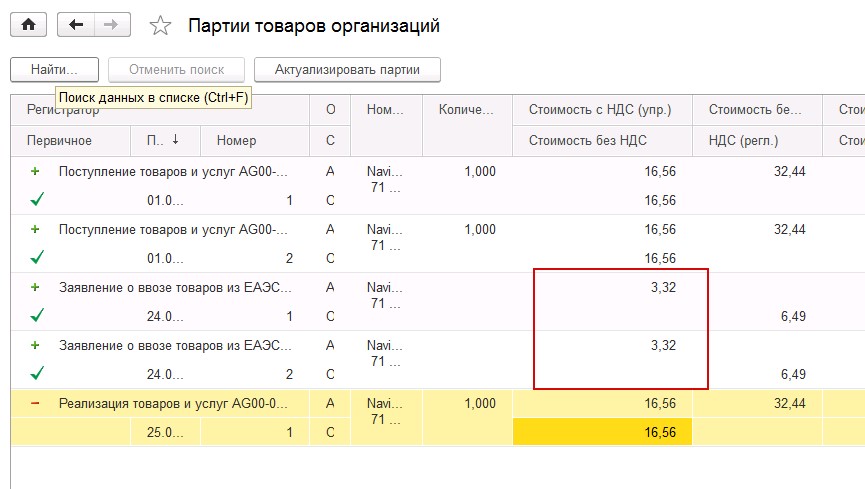Click the Home icon button
Viewport: 865px width, 489px height.
tap(28, 25)
